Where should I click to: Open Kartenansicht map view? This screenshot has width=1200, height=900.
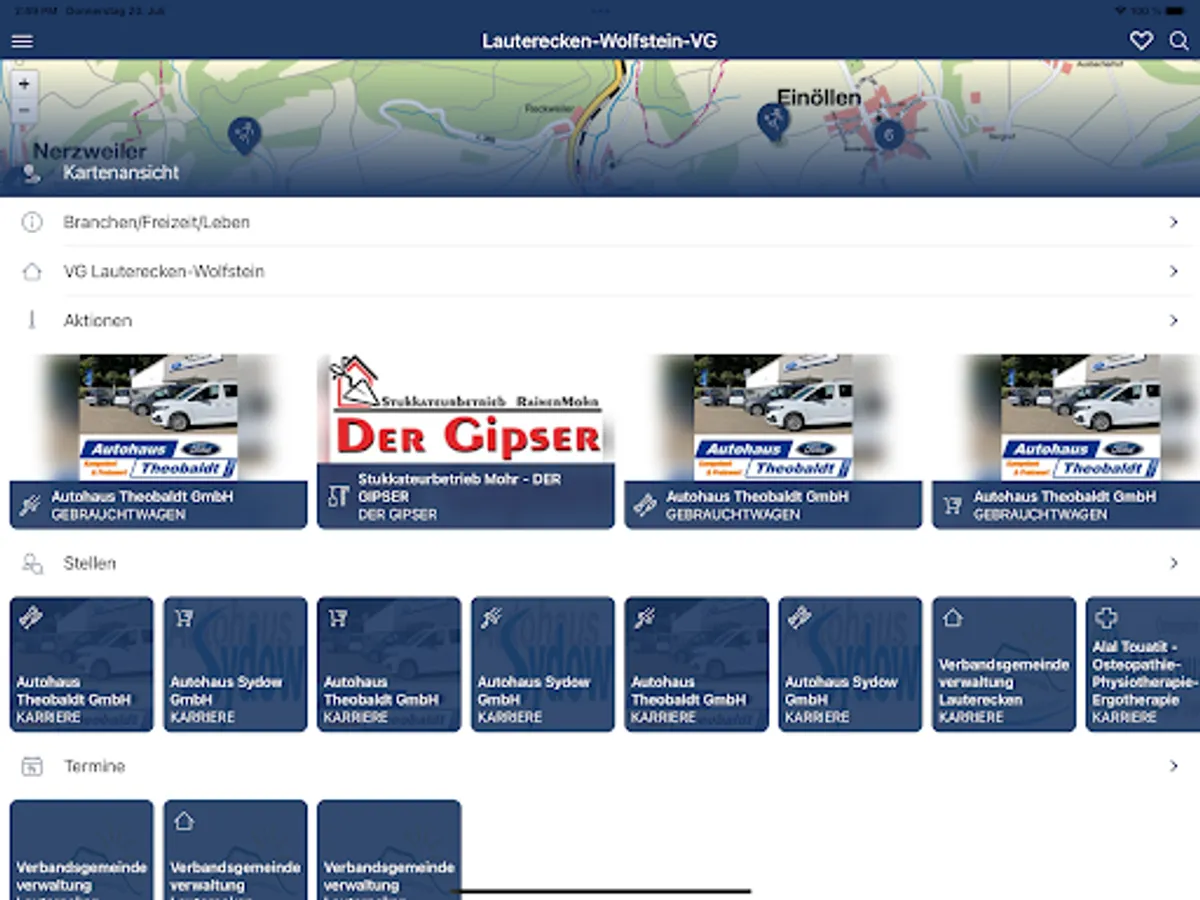click(x=121, y=172)
